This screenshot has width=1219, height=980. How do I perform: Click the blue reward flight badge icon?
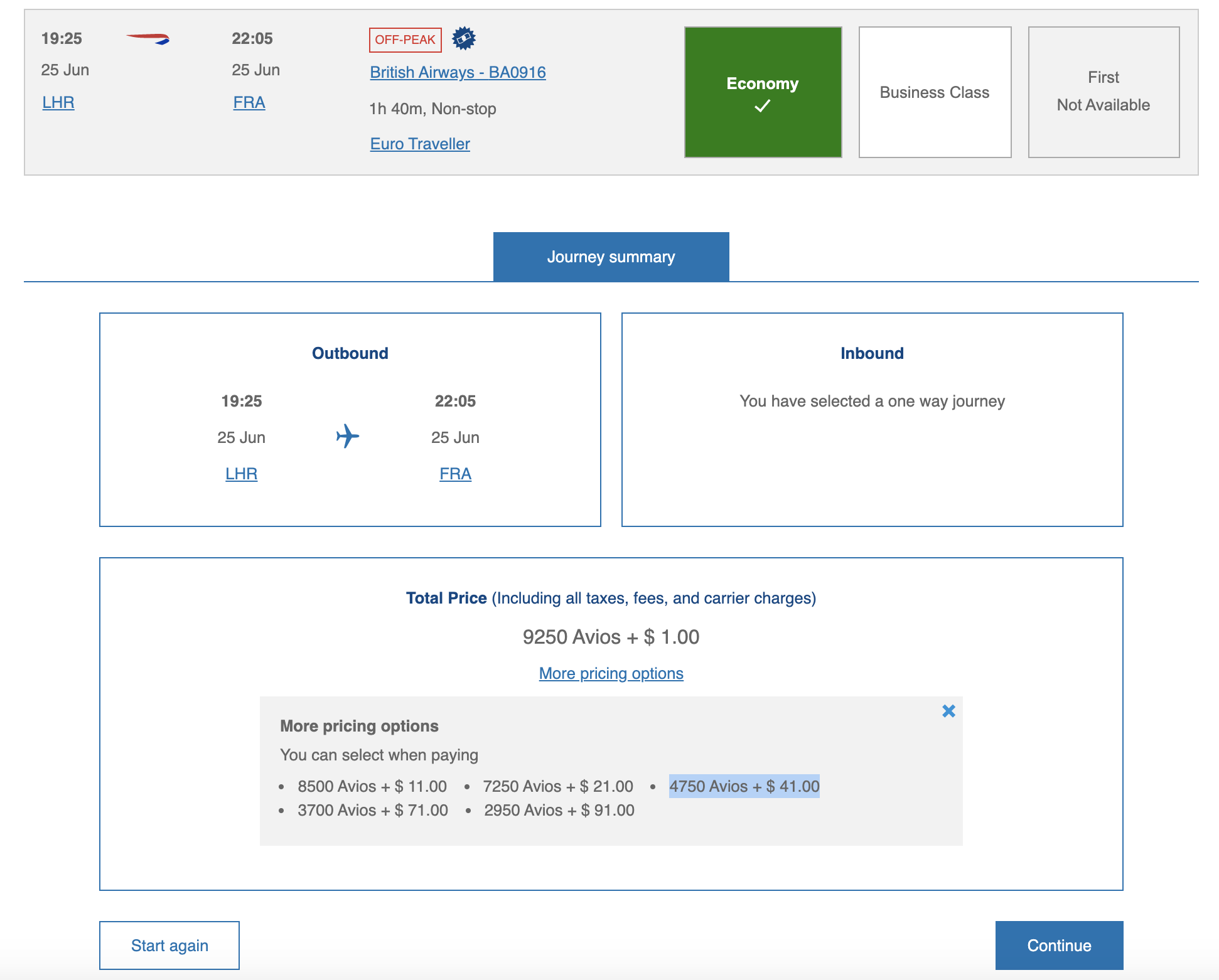(x=464, y=38)
